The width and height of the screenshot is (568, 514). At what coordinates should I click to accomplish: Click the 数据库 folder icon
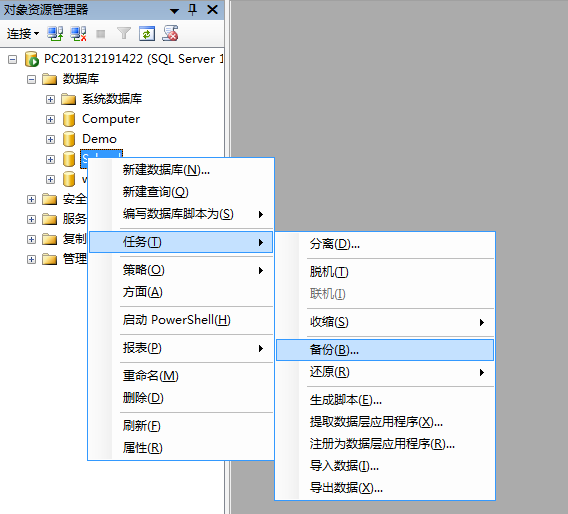coord(50,79)
